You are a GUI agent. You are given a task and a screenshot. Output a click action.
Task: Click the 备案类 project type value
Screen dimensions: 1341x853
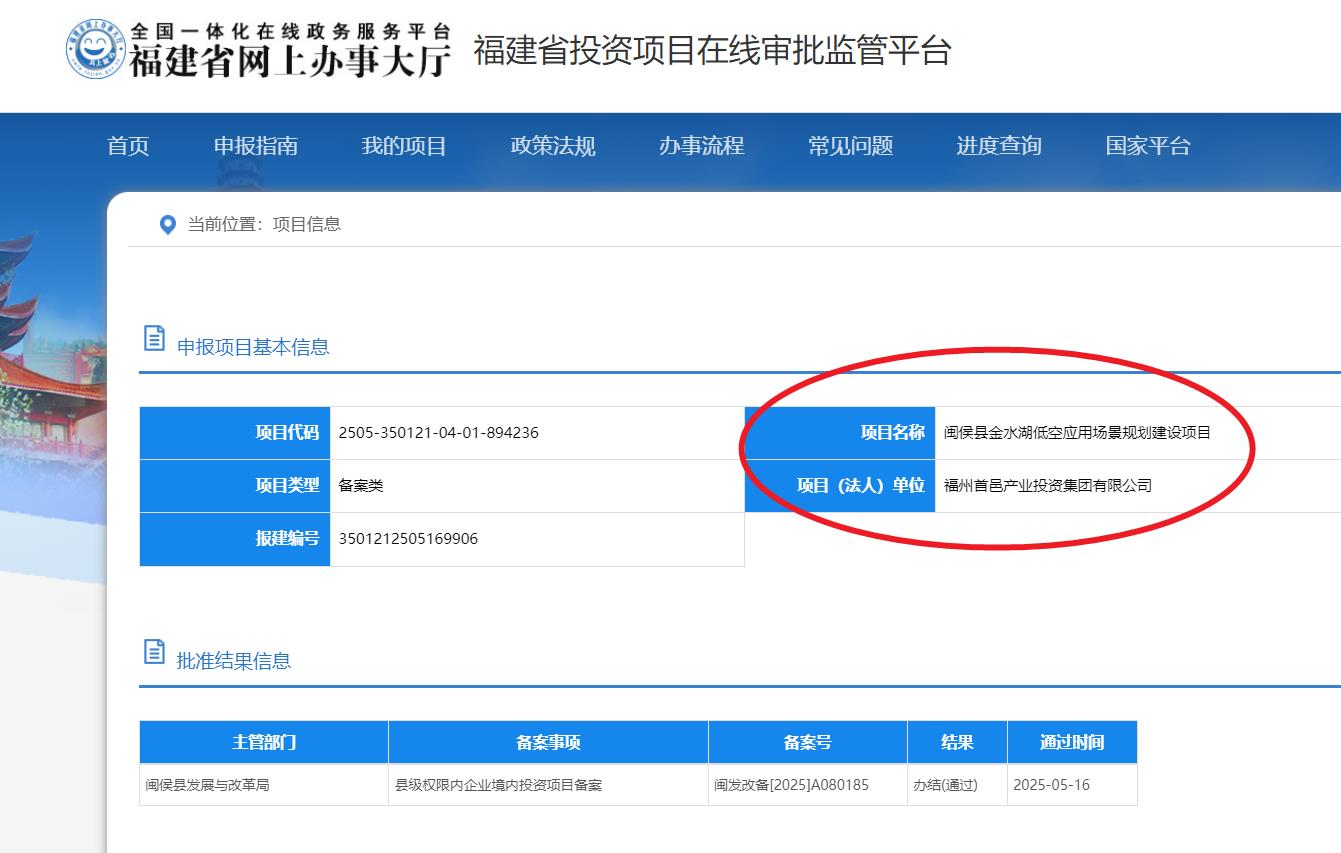361,486
